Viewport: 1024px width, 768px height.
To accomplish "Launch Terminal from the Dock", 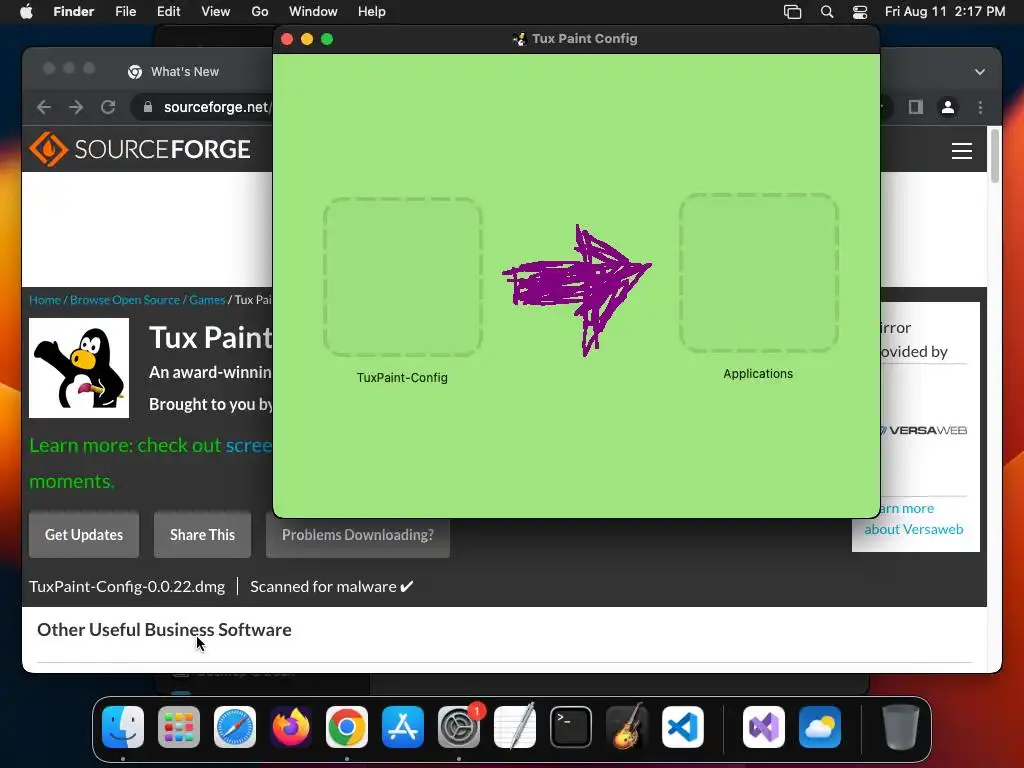I will 571,727.
